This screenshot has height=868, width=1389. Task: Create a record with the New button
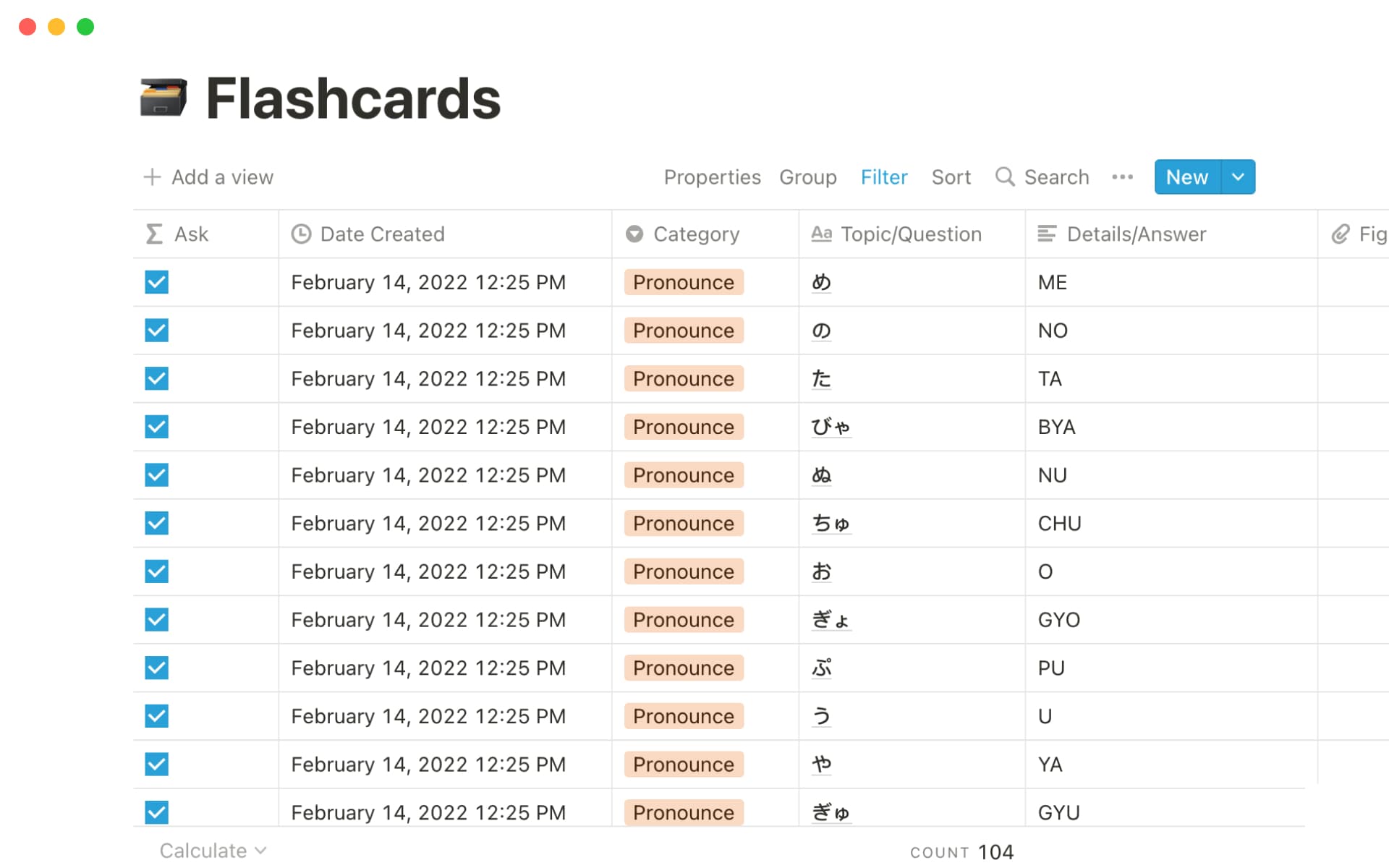(x=1186, y=176)
